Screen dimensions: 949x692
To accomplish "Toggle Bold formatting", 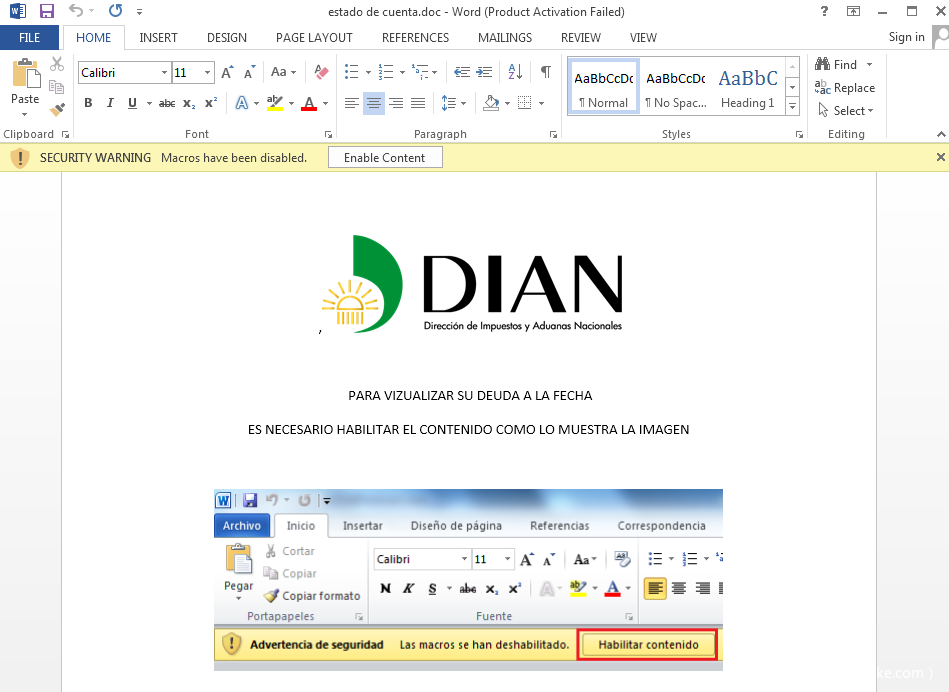I will [x=88, y=103].
